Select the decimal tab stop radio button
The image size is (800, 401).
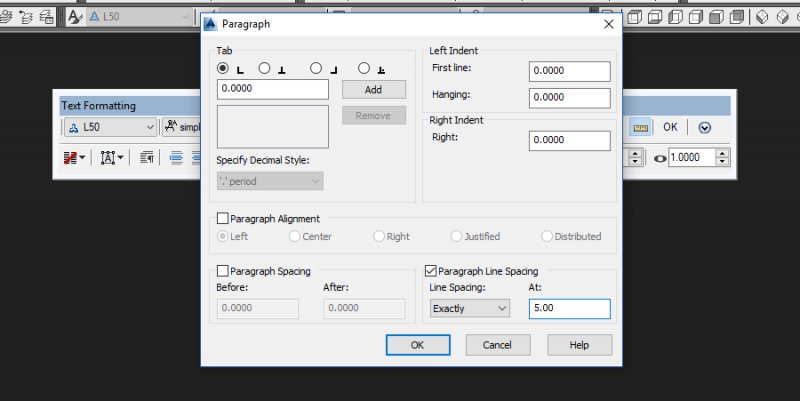[x=364, y=68]
